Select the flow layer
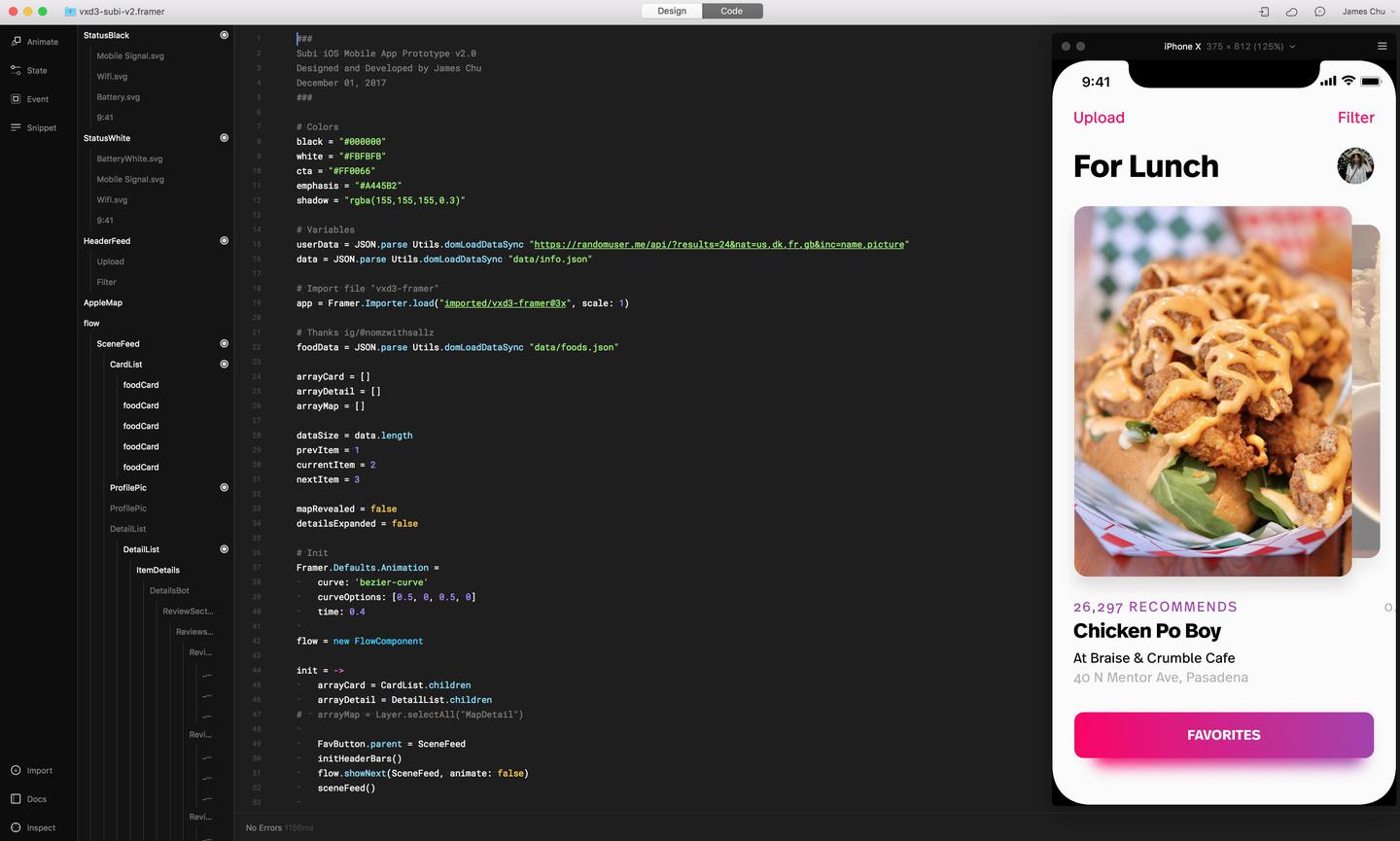The height and width of the screenshot is (841, 1400). click(x=91, y=323)
